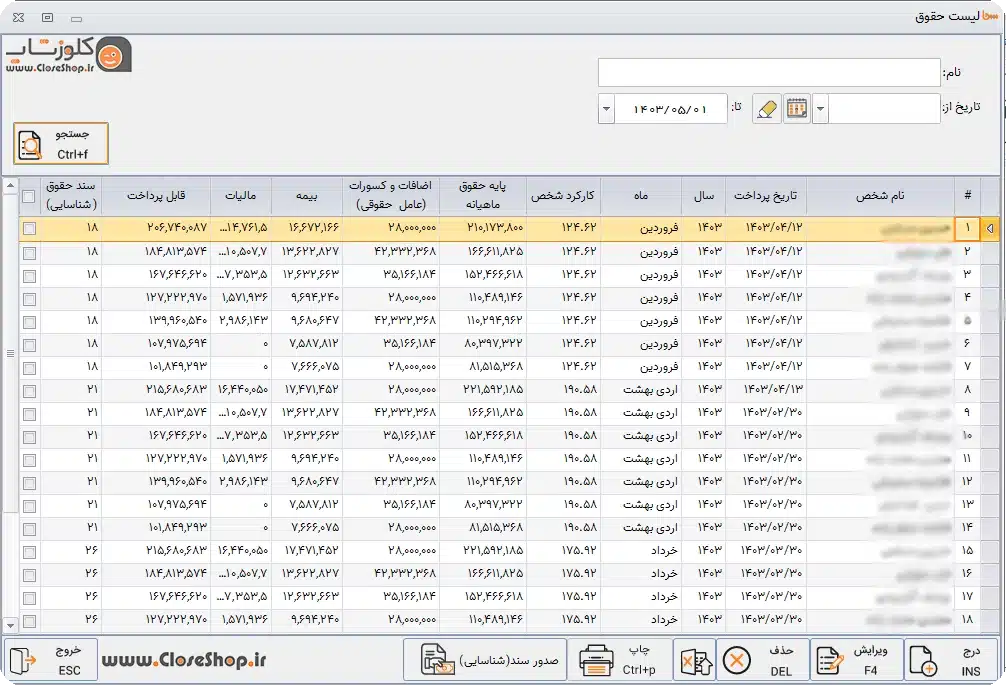1006x685 pixels.
Task: Click the اردی بهشت month cell in row ۹
Action: tap(640, 413)
